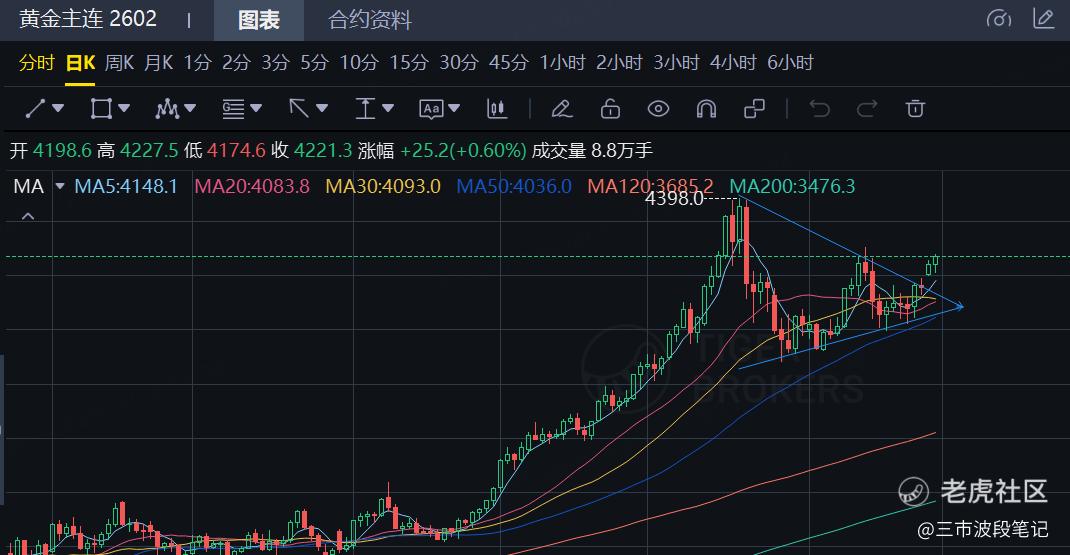Open the line tool dropdown arrow
Screen dimensions: 1070x555
(x=58, y=108)
